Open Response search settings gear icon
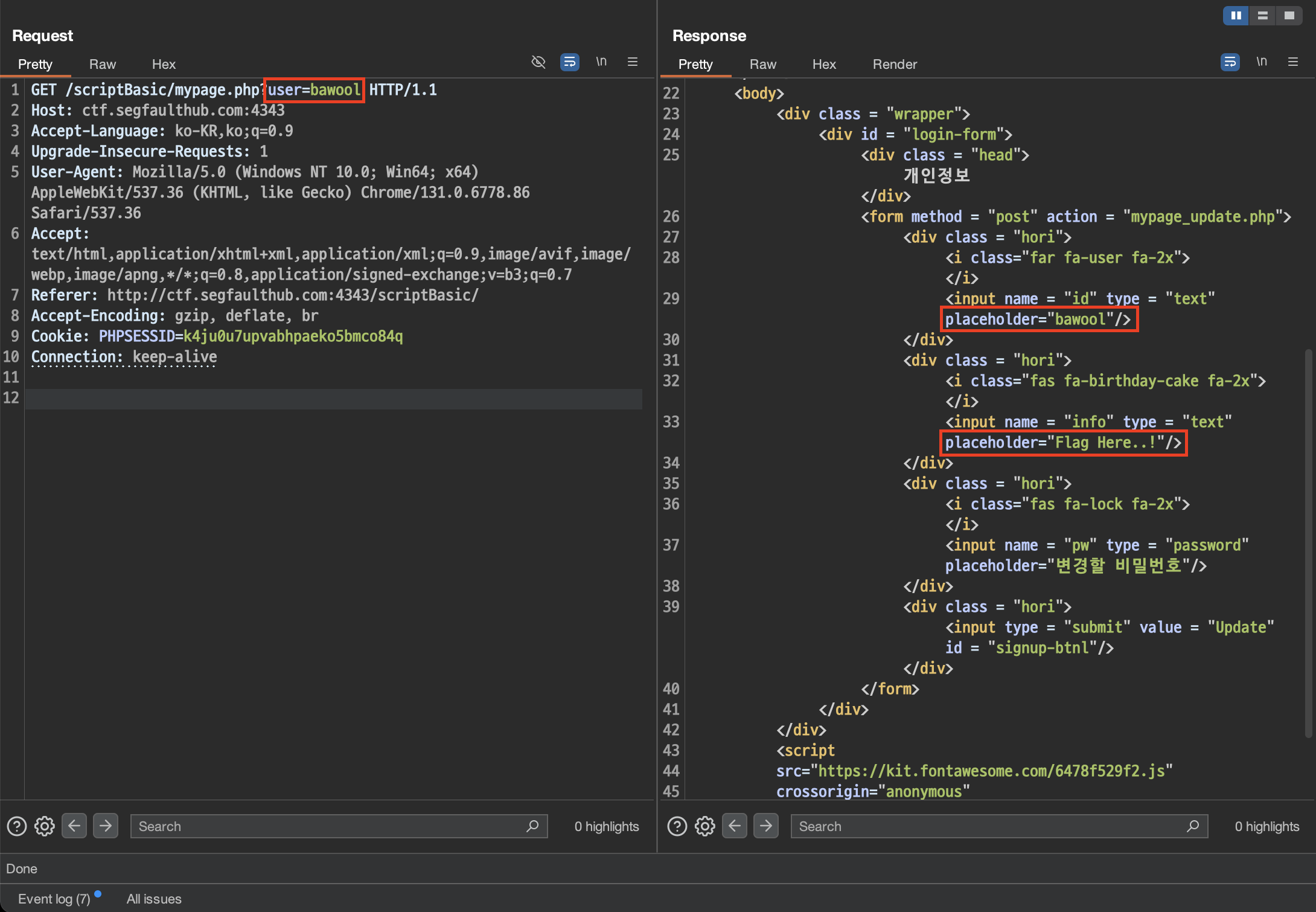1316x912 pixels. click(x=704, y=826)
